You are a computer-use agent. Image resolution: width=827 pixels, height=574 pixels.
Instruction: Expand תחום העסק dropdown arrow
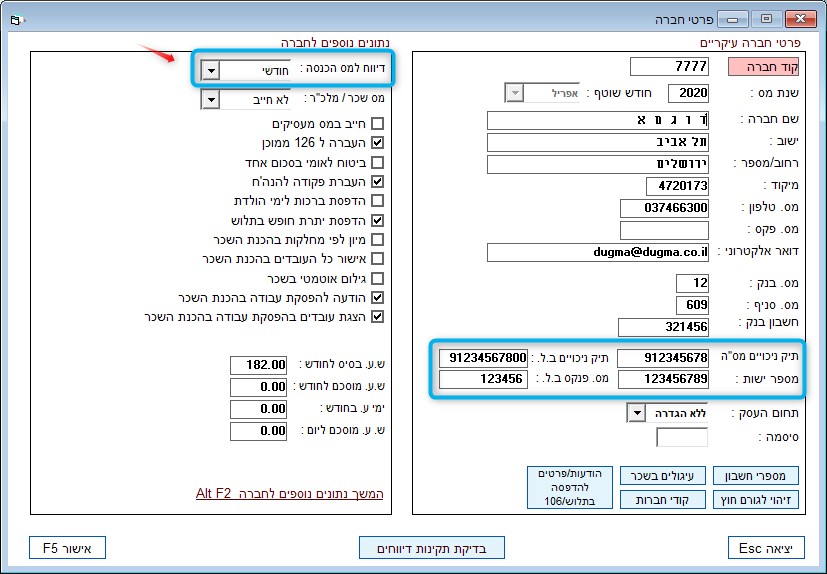[x=637, y=413]
